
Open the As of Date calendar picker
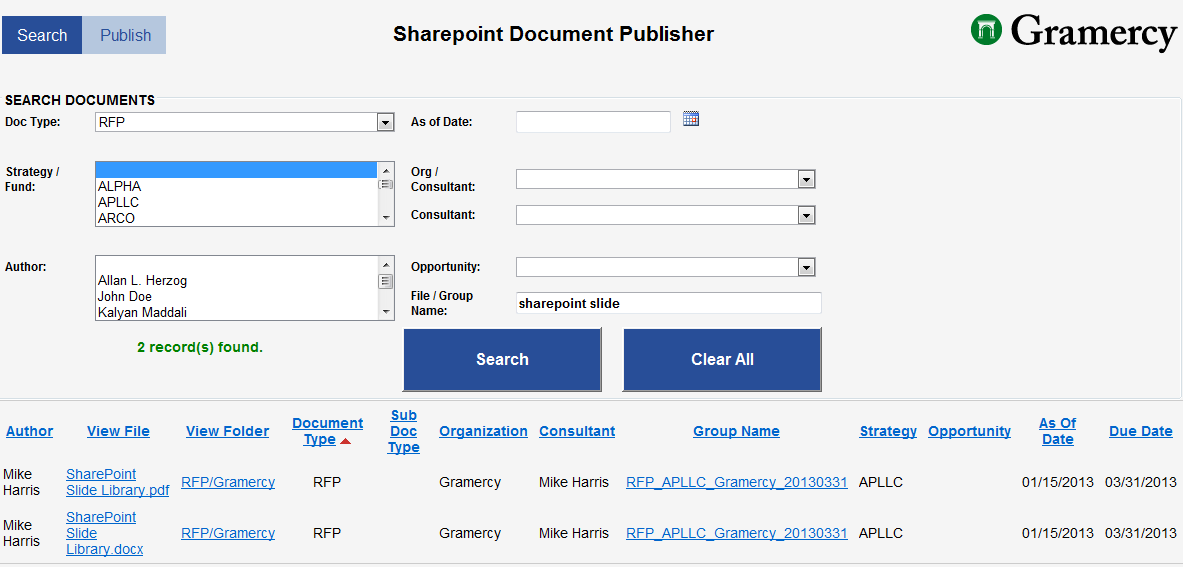click(691, 118)
